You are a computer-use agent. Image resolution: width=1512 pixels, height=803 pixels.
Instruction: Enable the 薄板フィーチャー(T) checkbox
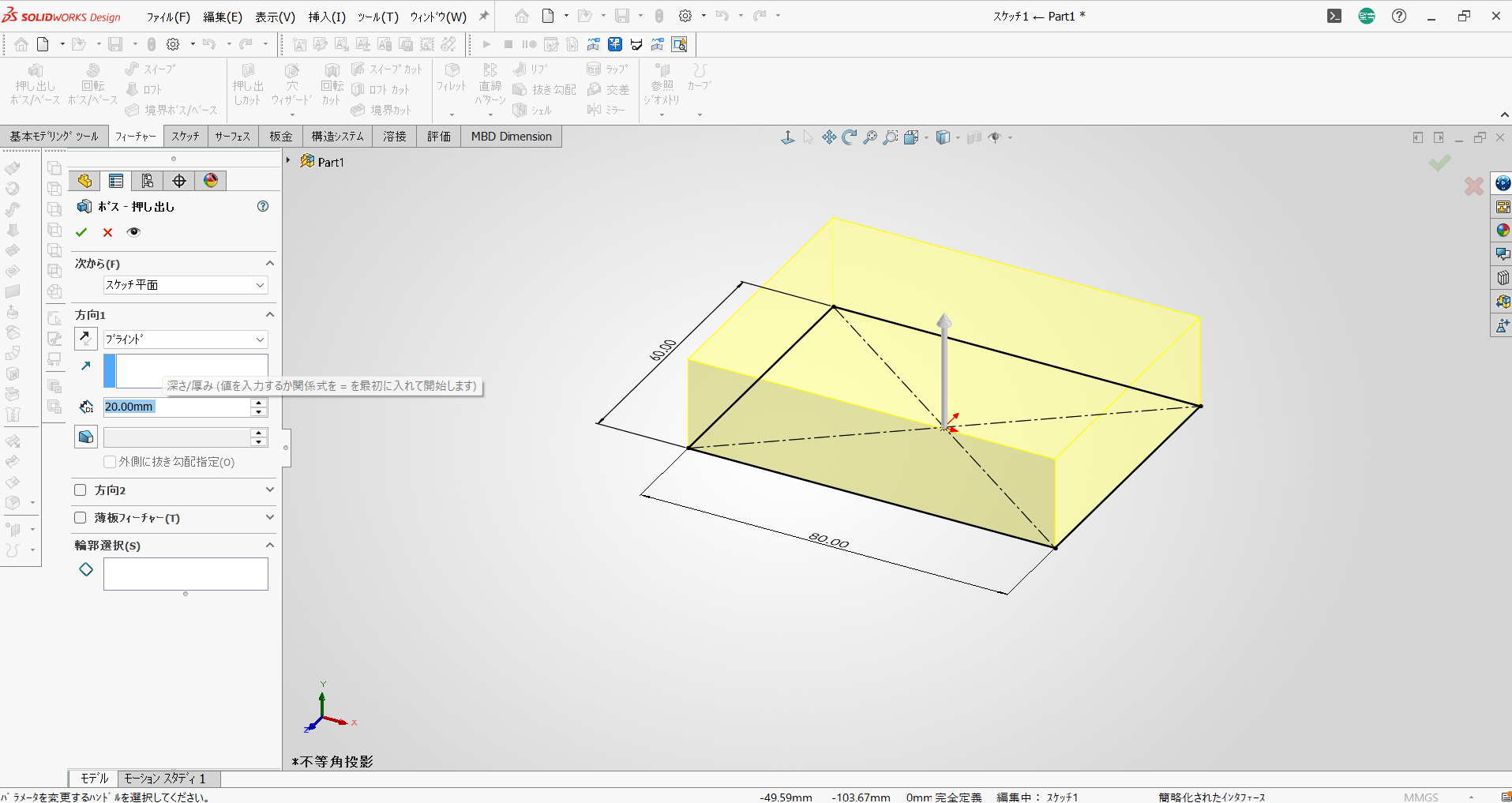[80, 517]
